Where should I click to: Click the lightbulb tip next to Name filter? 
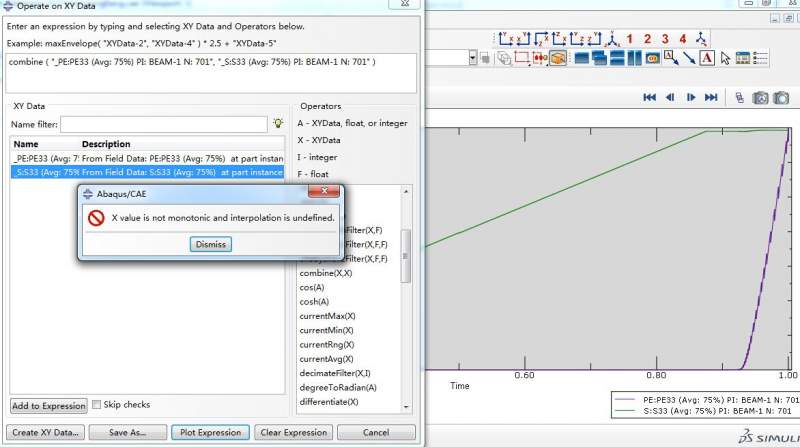click(x=278, y=123)
